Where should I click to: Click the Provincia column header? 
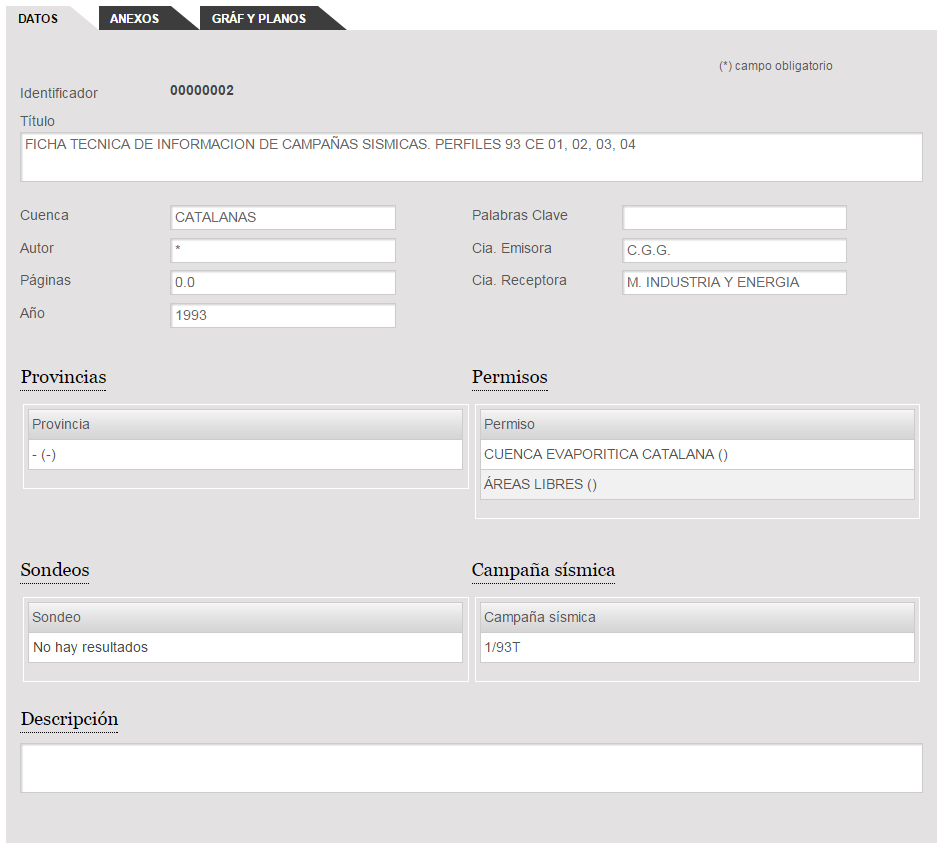pos(245,425)
